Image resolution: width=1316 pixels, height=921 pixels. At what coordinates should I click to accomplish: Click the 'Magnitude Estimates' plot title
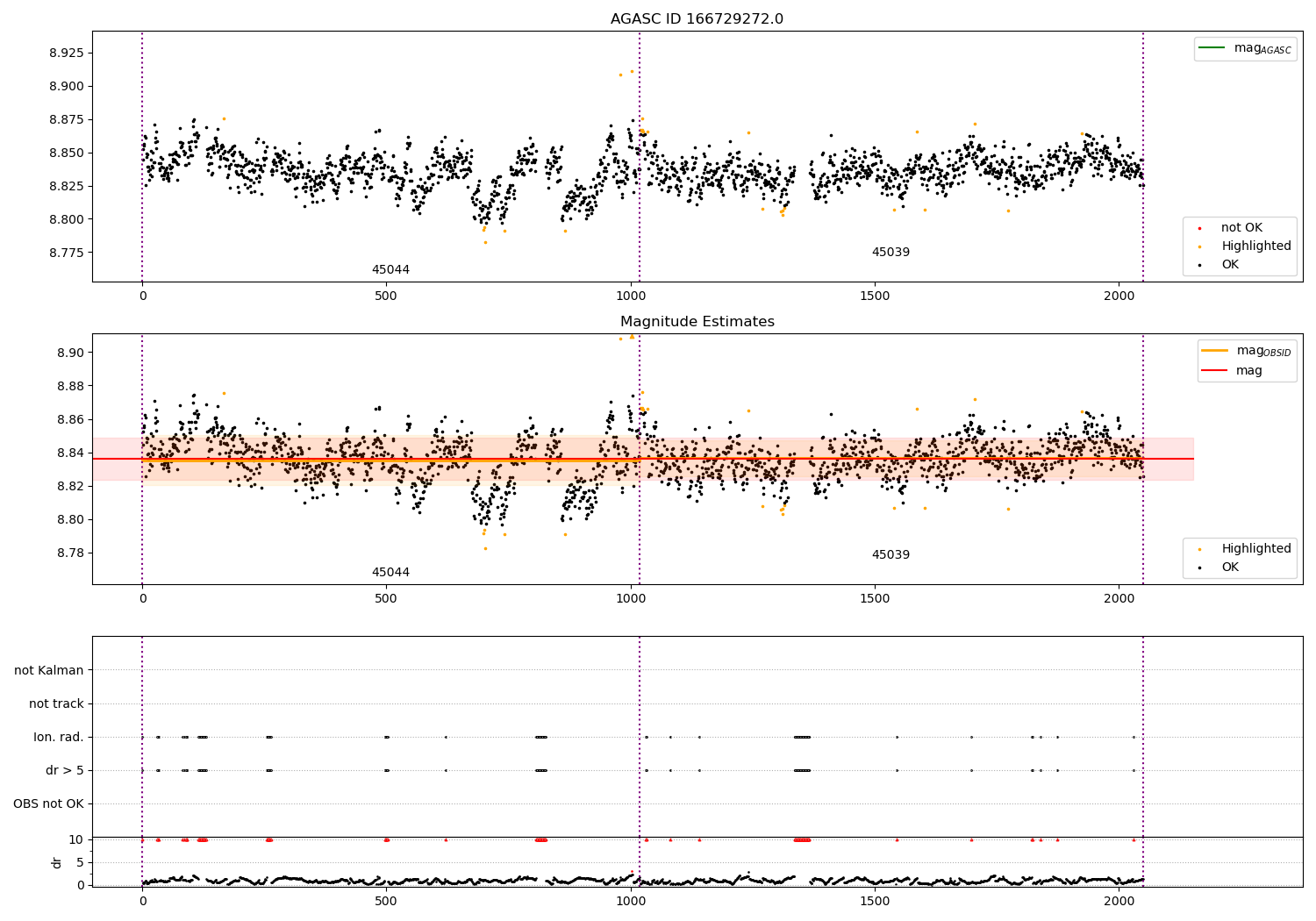(697, 322)
